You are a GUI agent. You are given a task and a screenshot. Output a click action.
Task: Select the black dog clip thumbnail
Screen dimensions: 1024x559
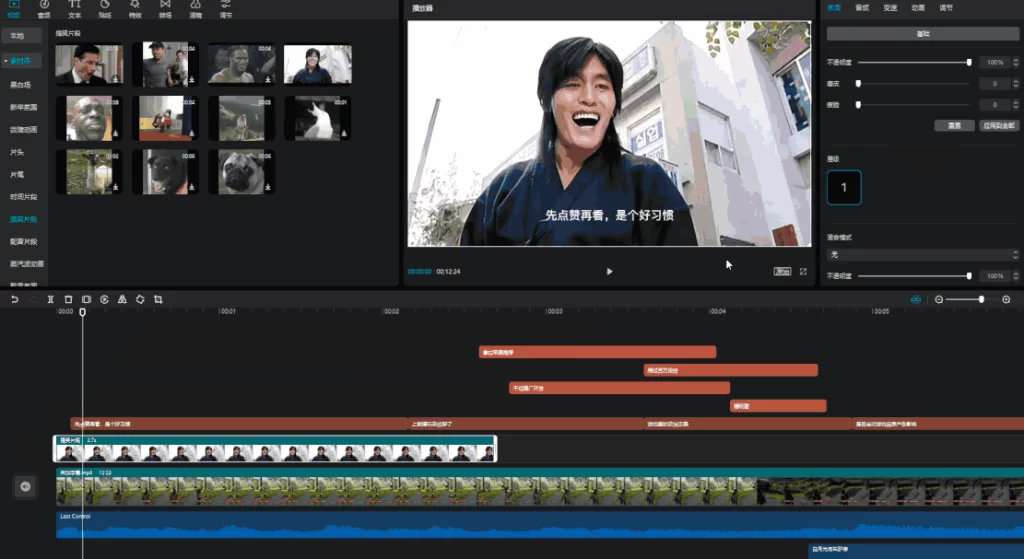pos(165,172)
